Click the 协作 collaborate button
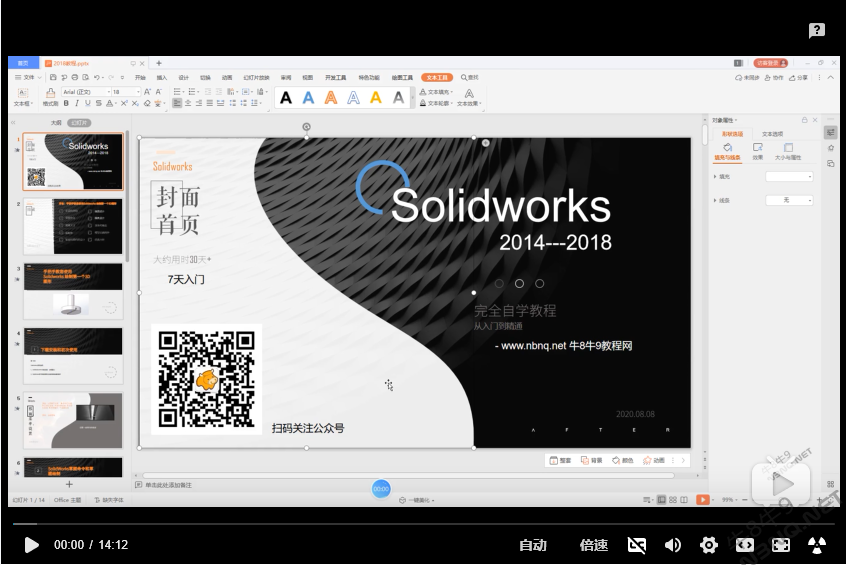This screenshot has width=846, height=565. [773, 78]
